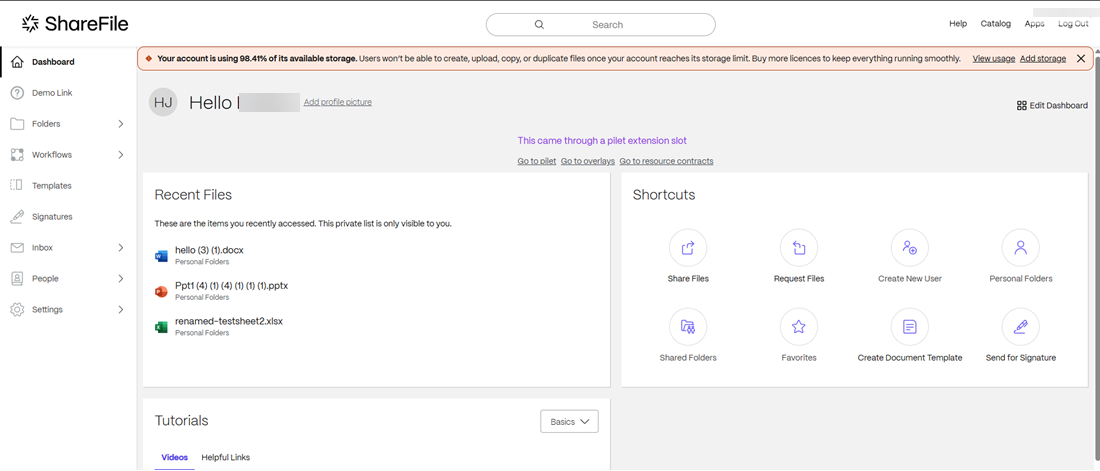Click the Request Files shortcut icon
Screen dimensions: 1100x471
tap(799, 248)
